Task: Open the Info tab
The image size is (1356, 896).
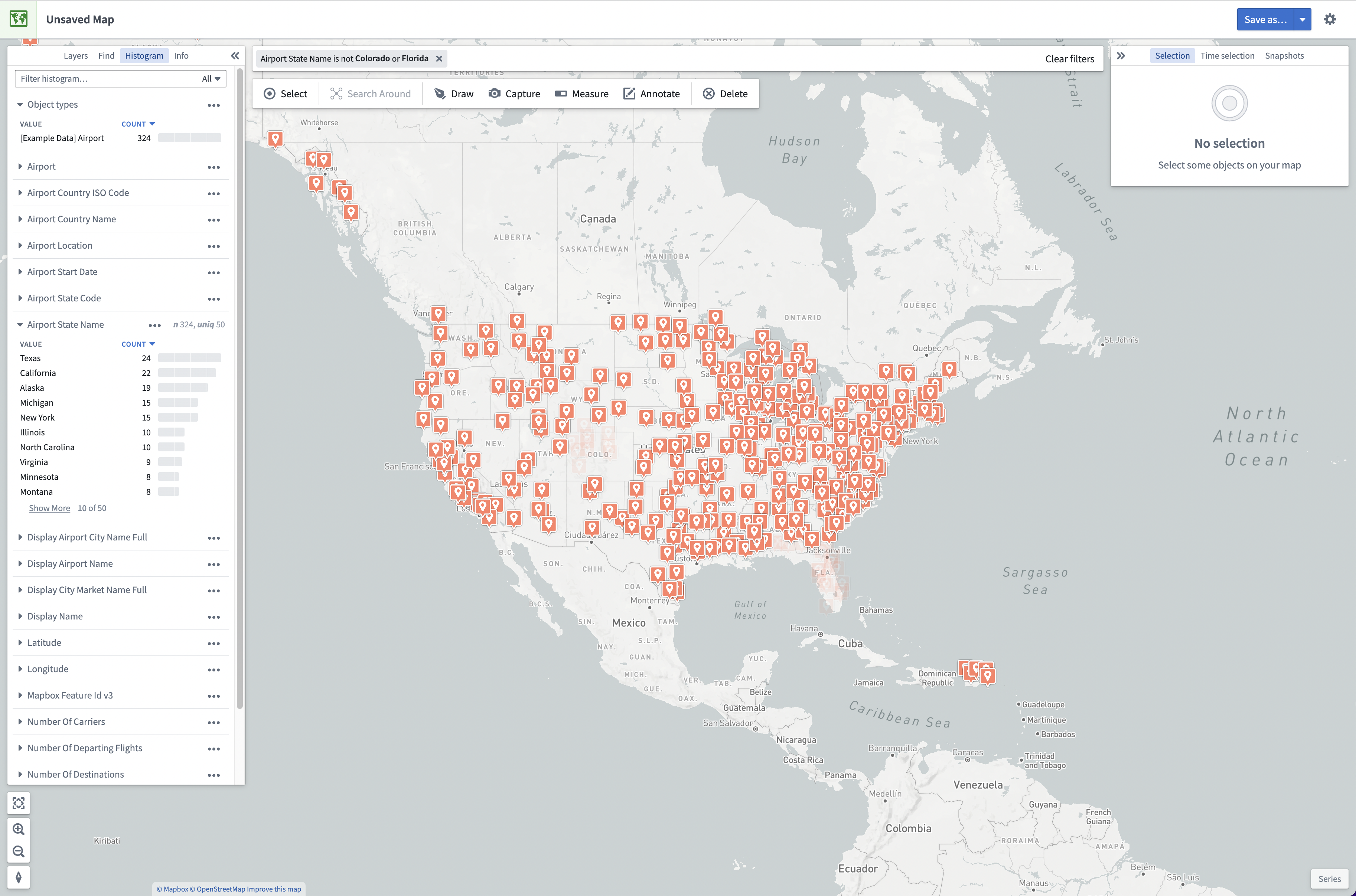Action: (x=181, y=55)
